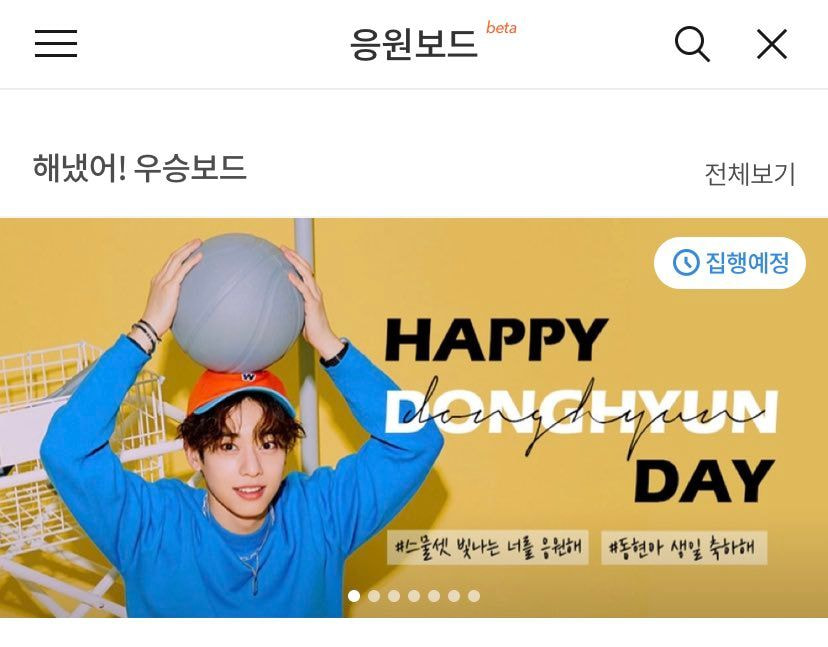Open the Happy Donghyun Day banner
This screenshot has width=828, height=647.
point(414,418)
